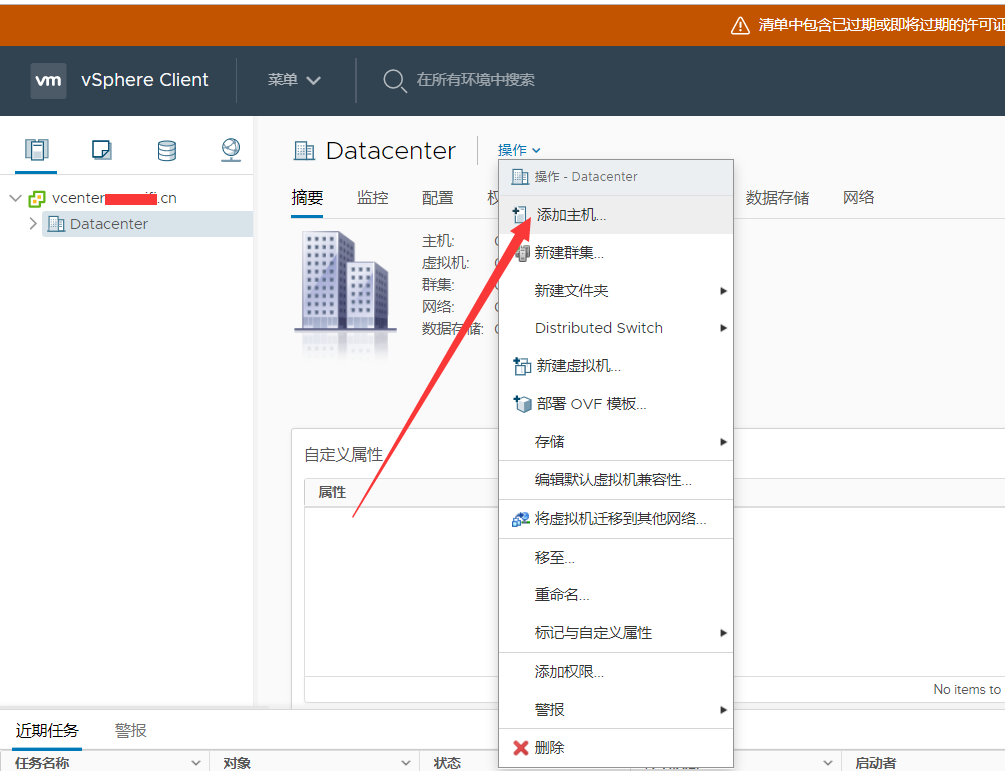
Task: Select 将虚拟机迁移到其他网络... entry
Action: coord(616,519)
